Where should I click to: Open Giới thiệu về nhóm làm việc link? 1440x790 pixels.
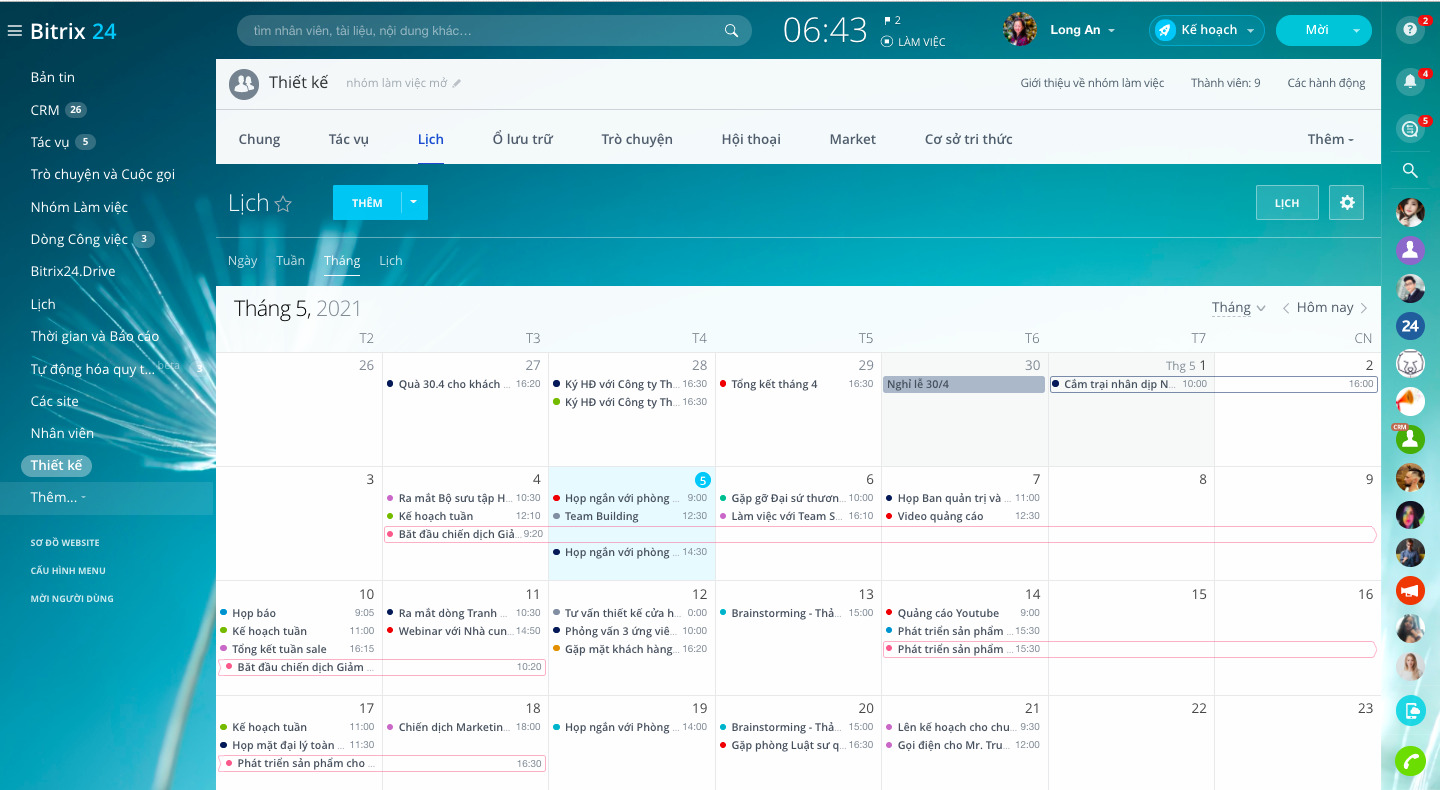(x=1092, y=83)
